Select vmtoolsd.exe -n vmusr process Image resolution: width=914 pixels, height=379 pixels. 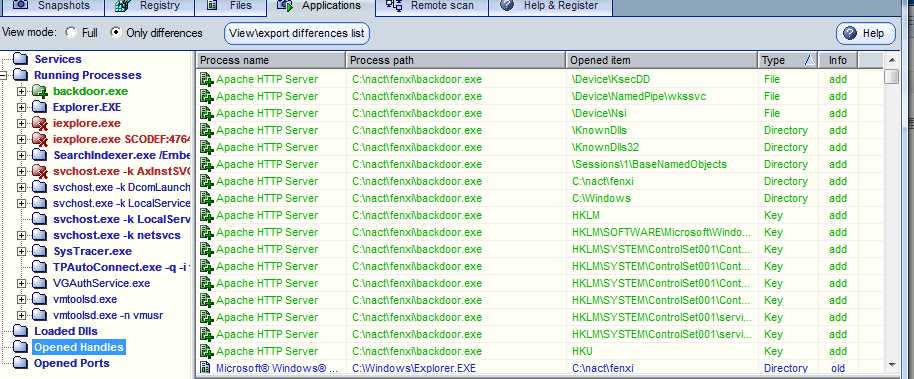pyautogui.click(x=108, y=315)
